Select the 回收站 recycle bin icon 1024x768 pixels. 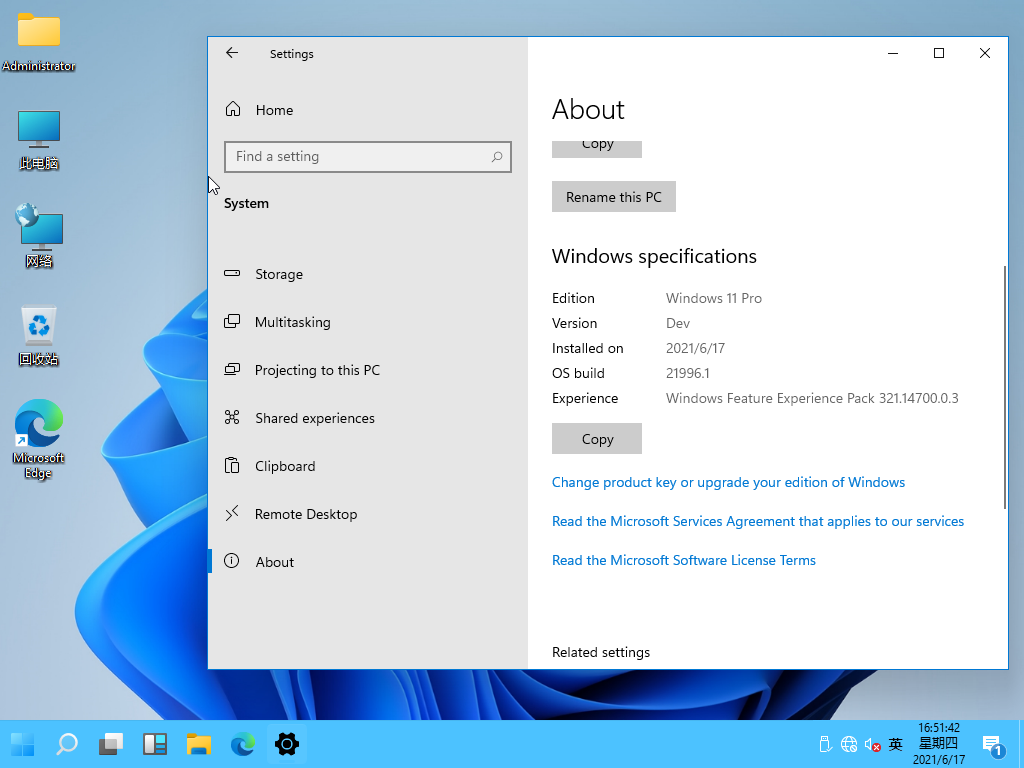39,336
